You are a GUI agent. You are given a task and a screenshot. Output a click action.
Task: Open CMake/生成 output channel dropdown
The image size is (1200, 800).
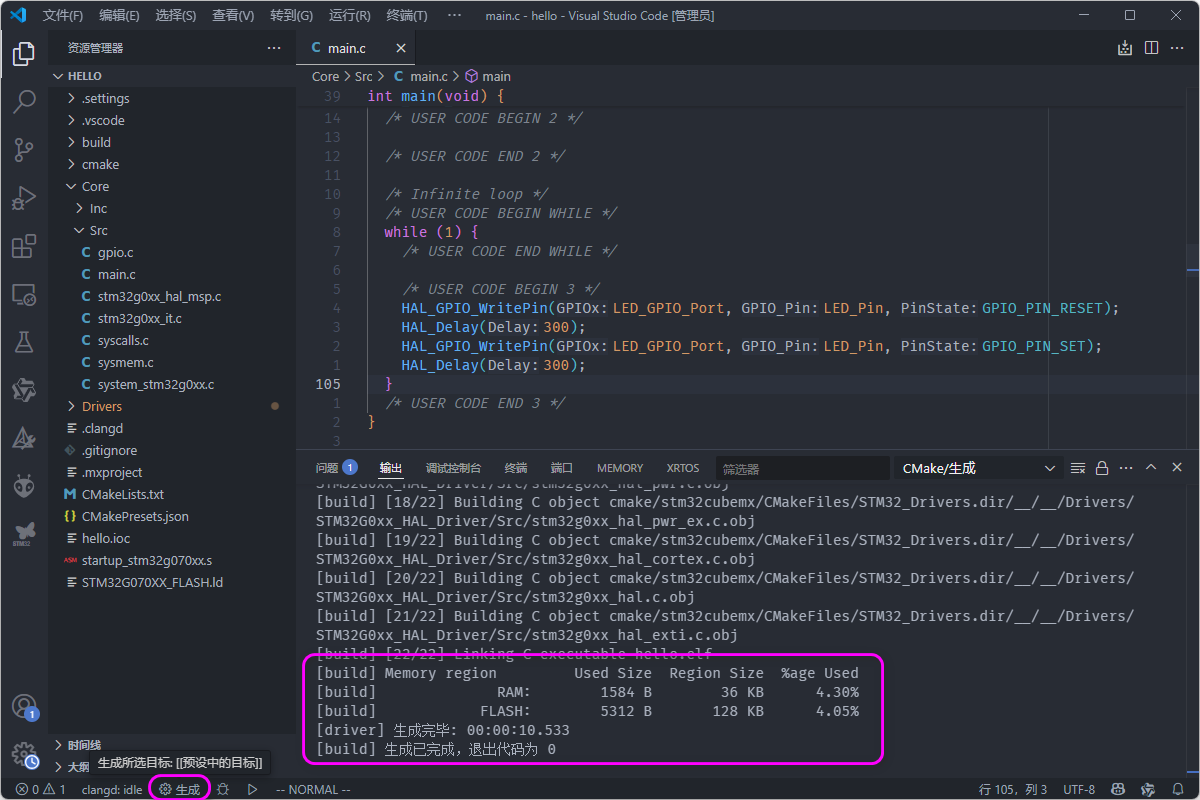click(x=978, y=468)
